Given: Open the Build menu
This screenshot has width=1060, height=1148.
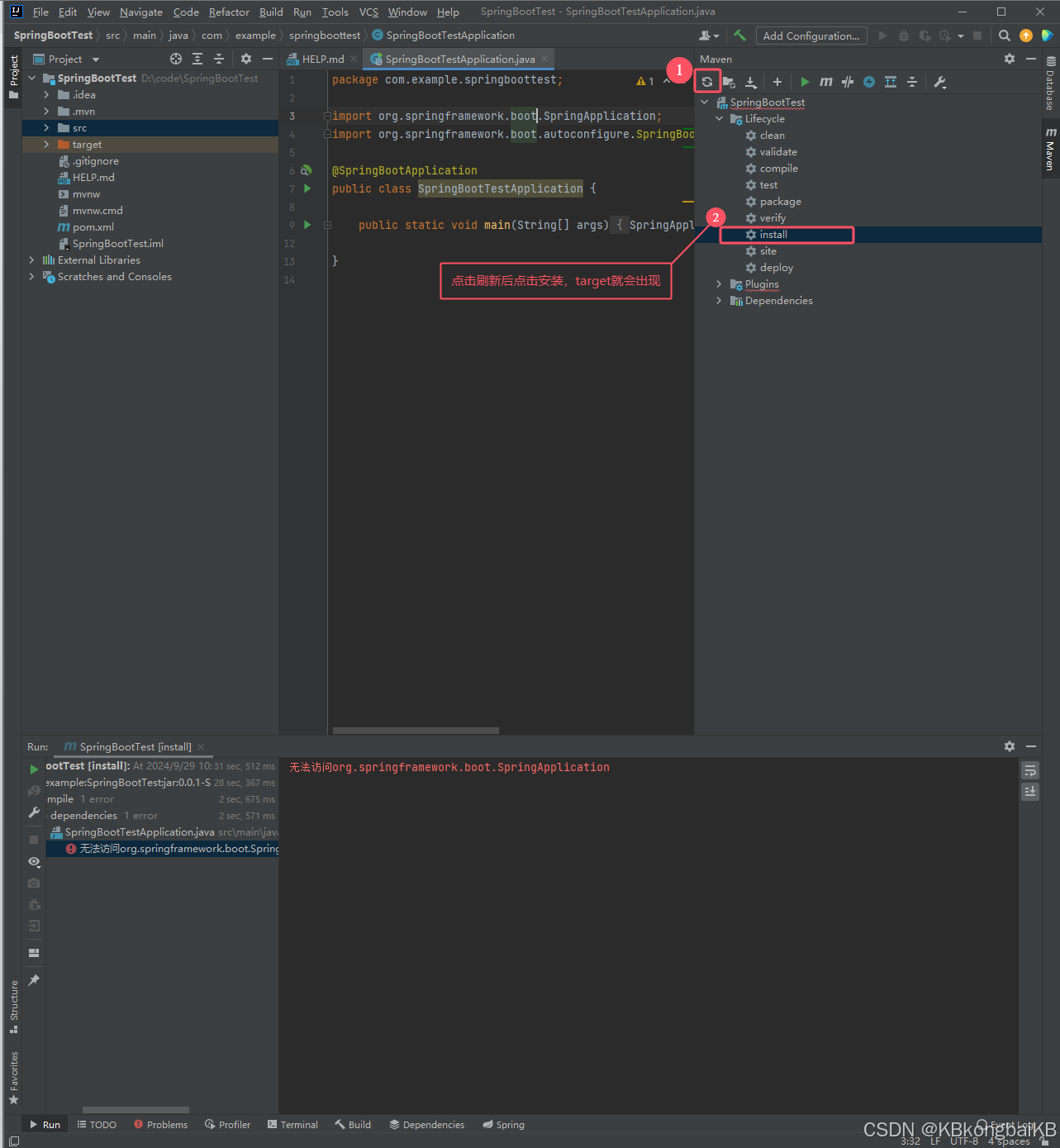Looking at the screenshot, I should tap(271, 12).
